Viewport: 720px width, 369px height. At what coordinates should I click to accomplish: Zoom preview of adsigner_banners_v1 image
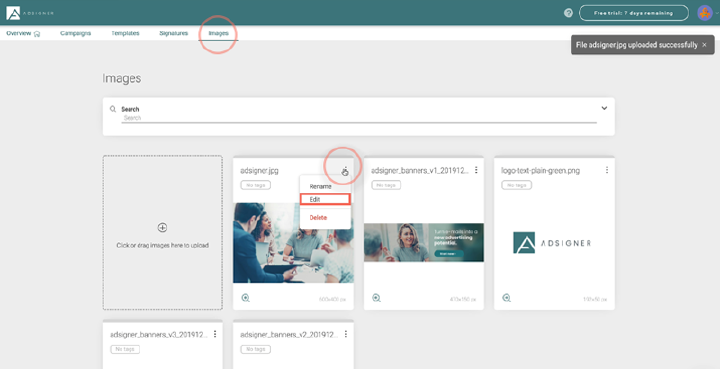377,298
